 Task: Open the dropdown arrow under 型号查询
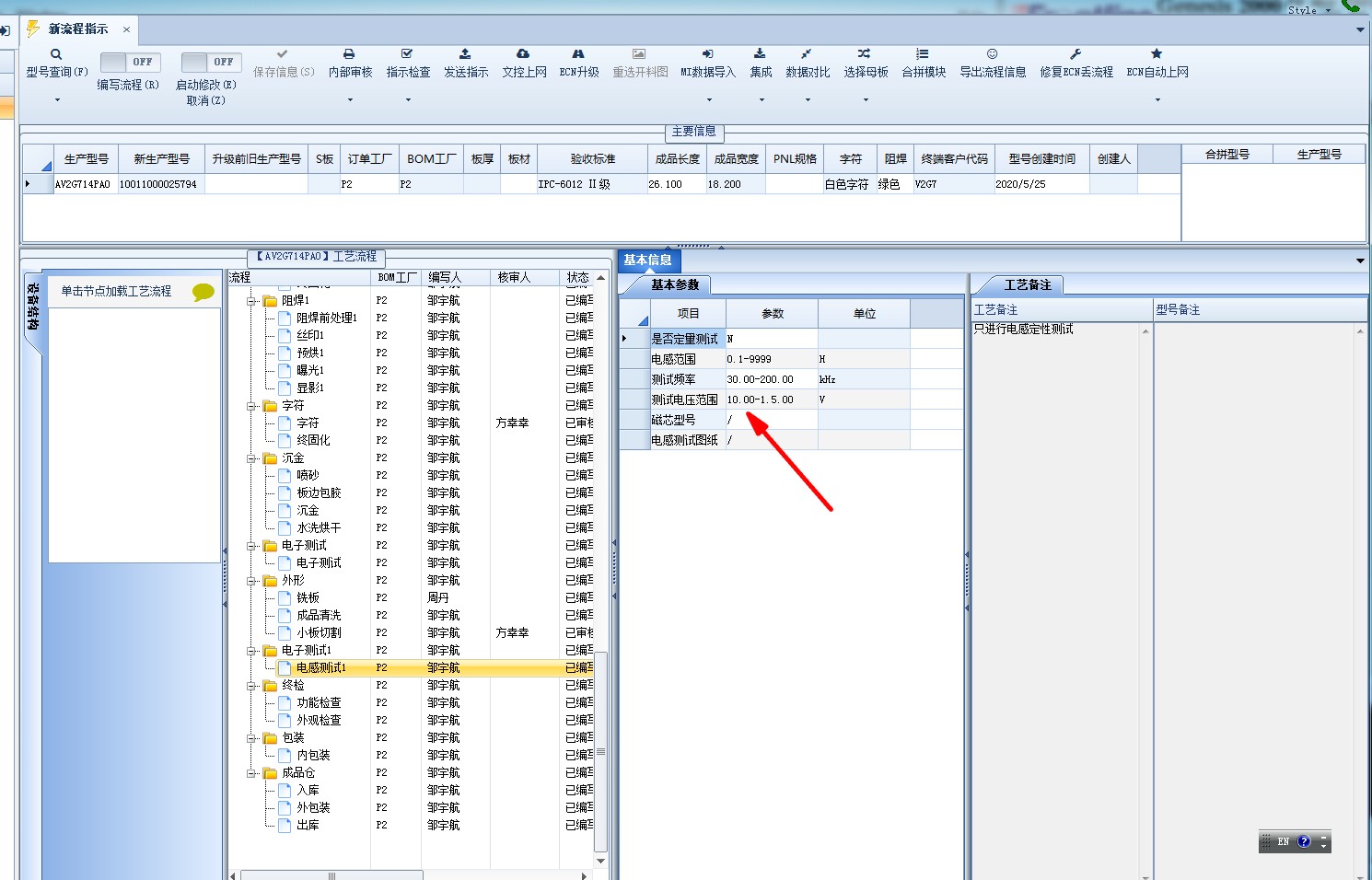(57, 99)
